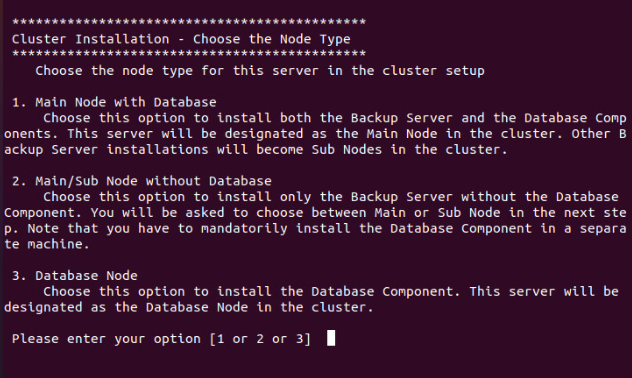Click the line starting 'Component. You will be asked'
The width and height of the screenshot is (632, 378).
[315, 213]
